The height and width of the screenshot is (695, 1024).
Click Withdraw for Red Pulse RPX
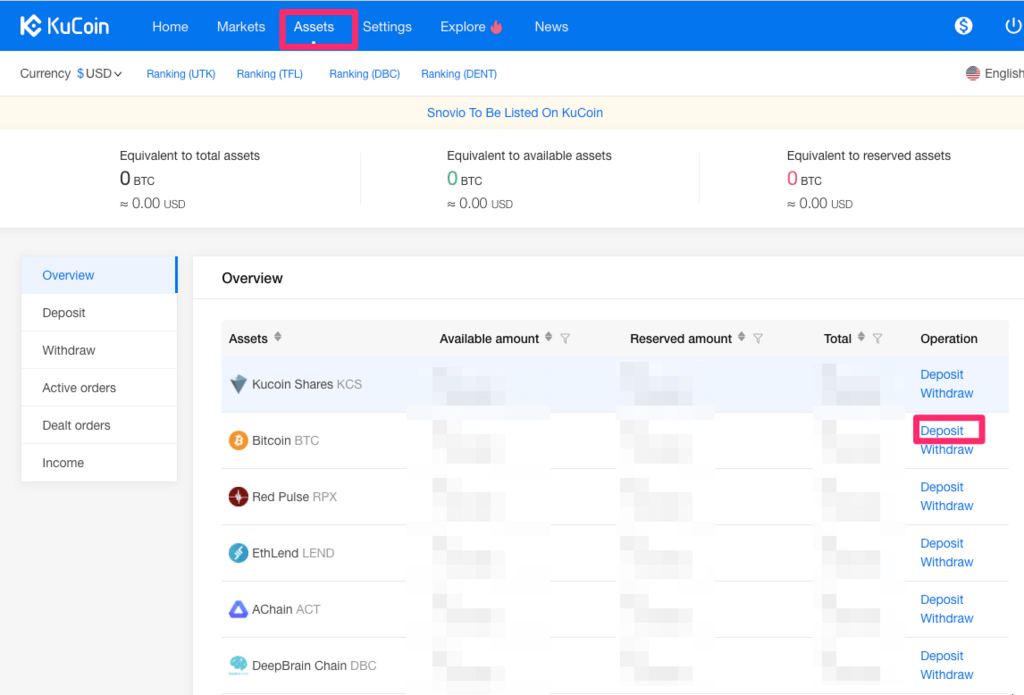(947, 506)
